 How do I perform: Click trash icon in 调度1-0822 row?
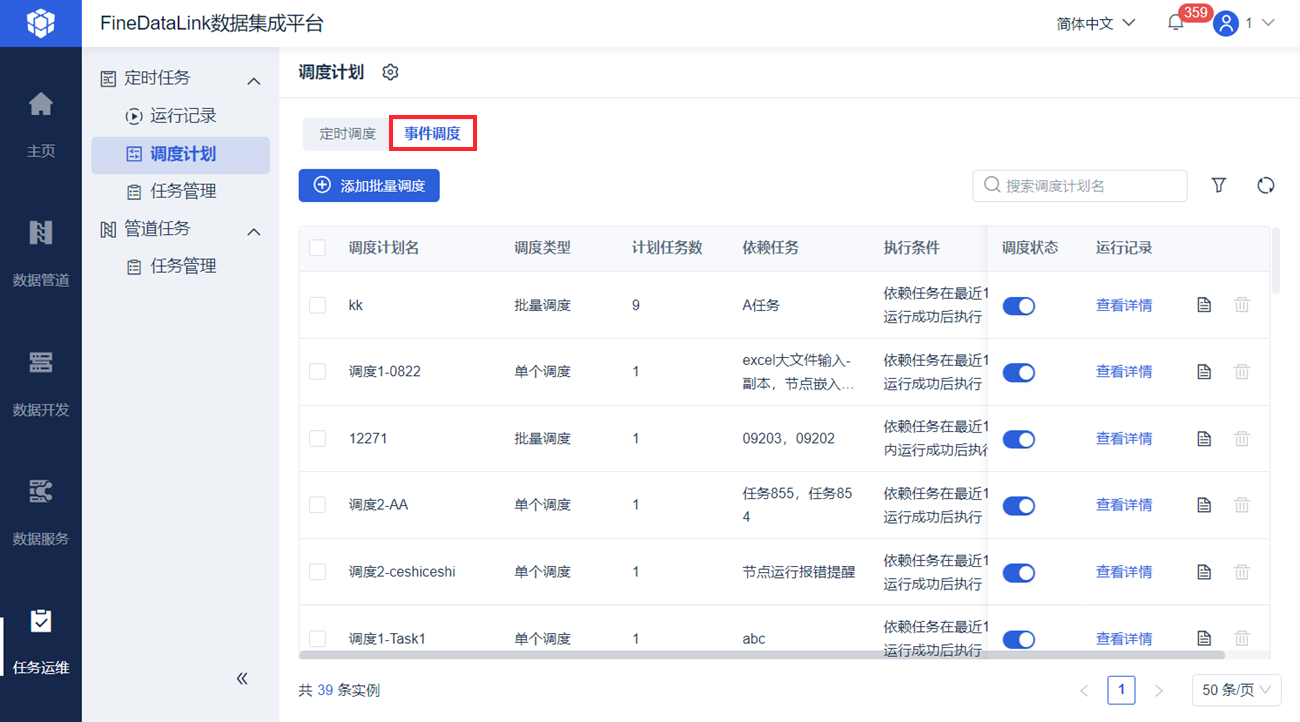coord(1242,372)
